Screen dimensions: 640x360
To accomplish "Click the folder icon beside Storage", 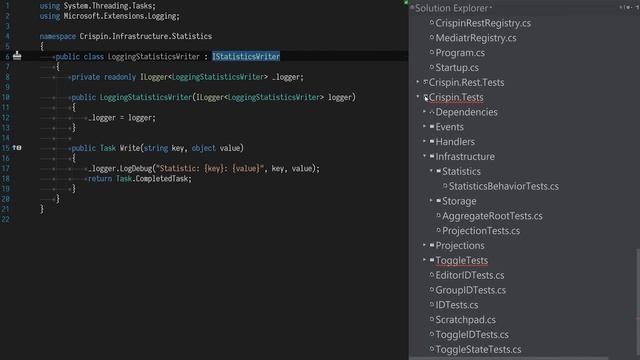I will (x=438, y=201).
